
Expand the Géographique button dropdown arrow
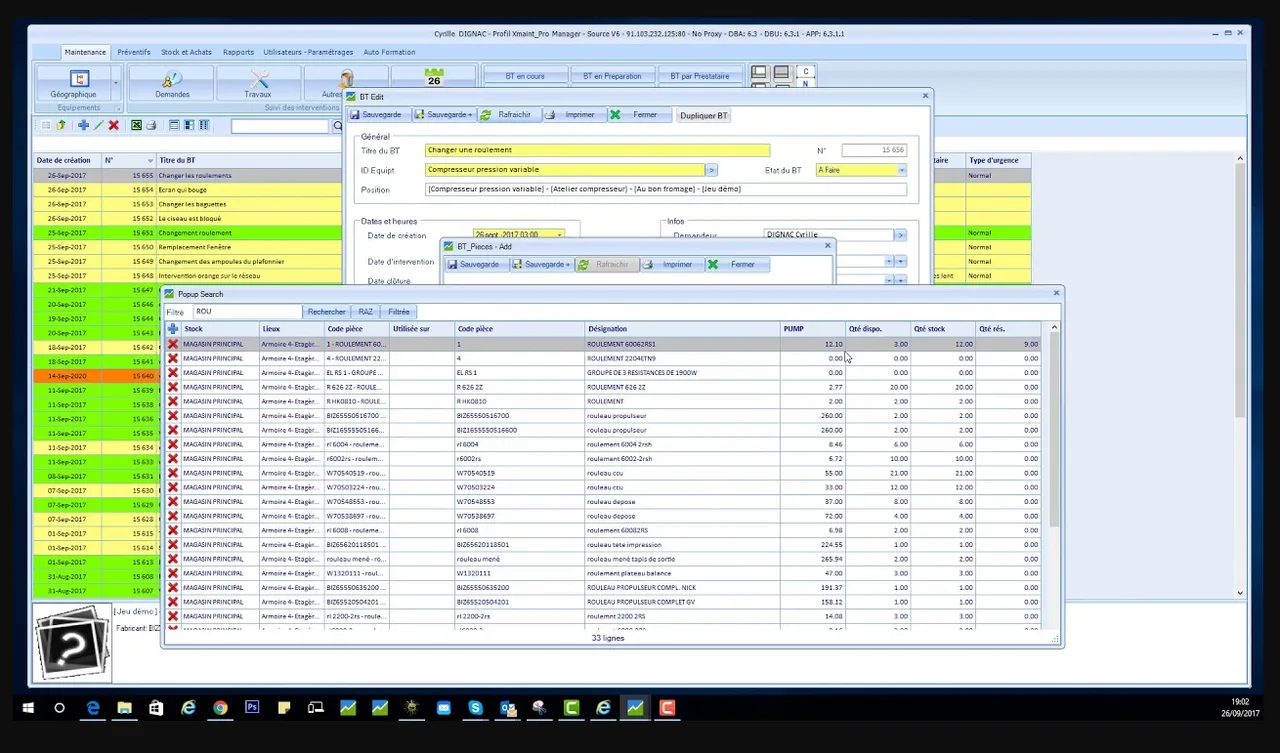[x=117, y=83]
